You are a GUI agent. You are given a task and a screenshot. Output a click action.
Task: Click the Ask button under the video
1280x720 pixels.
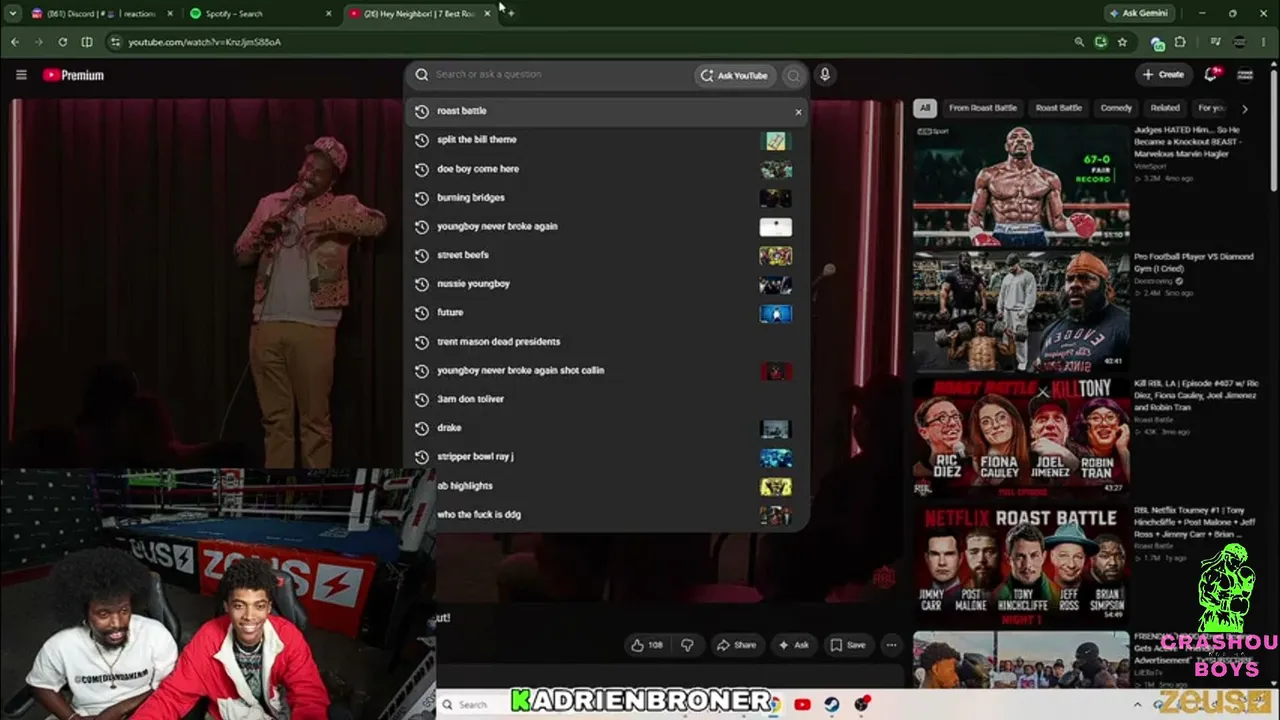pyautogui.click(x=794, y=645)
